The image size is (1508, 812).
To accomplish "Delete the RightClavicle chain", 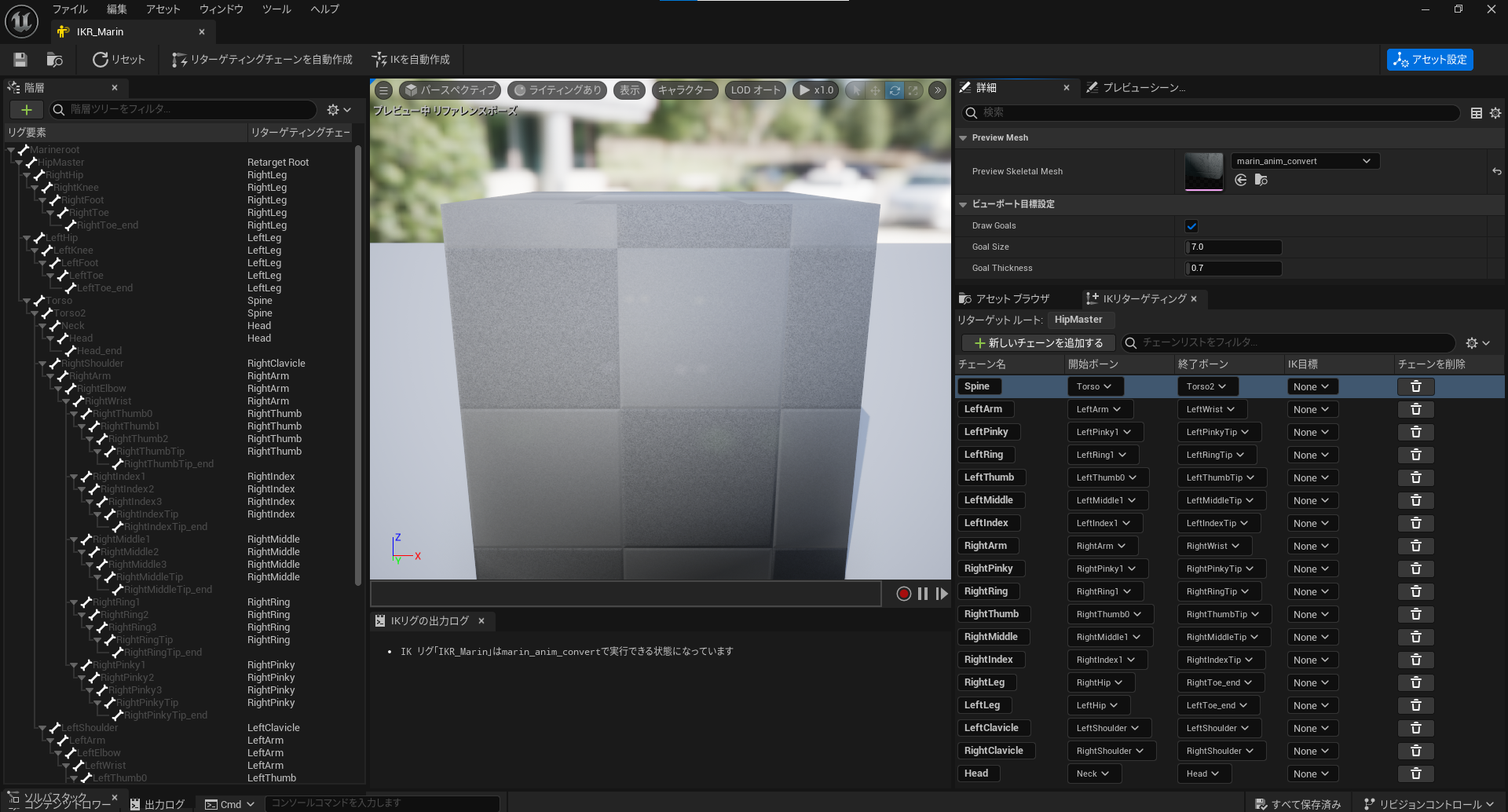I will click(1415, 751).
